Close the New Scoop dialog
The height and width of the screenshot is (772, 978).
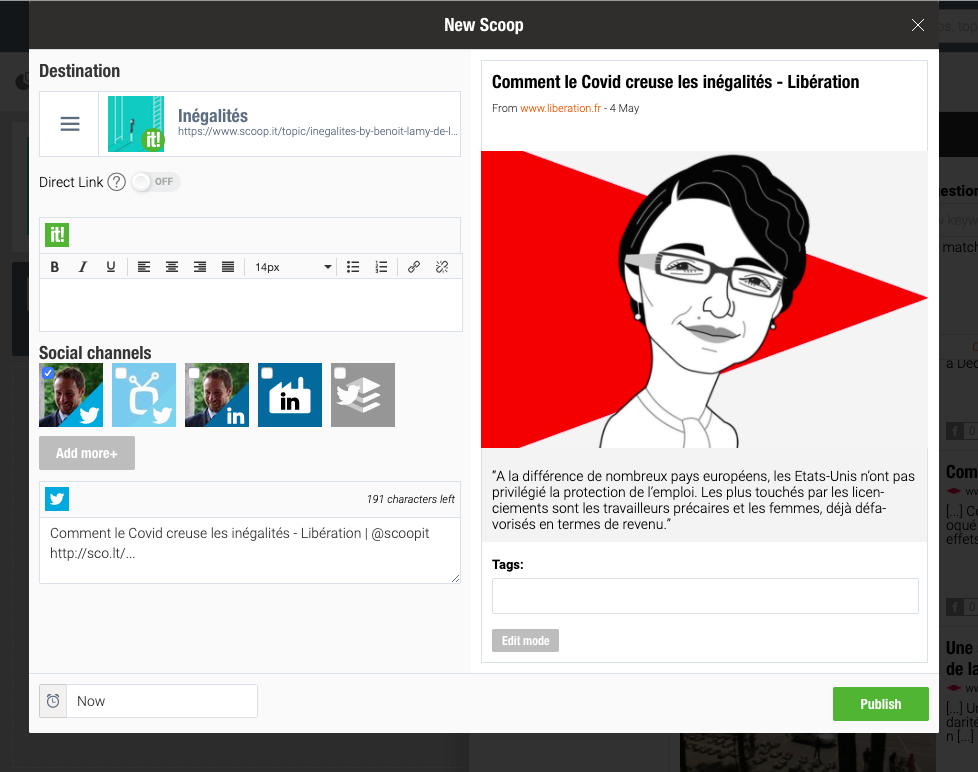(917, 25)
